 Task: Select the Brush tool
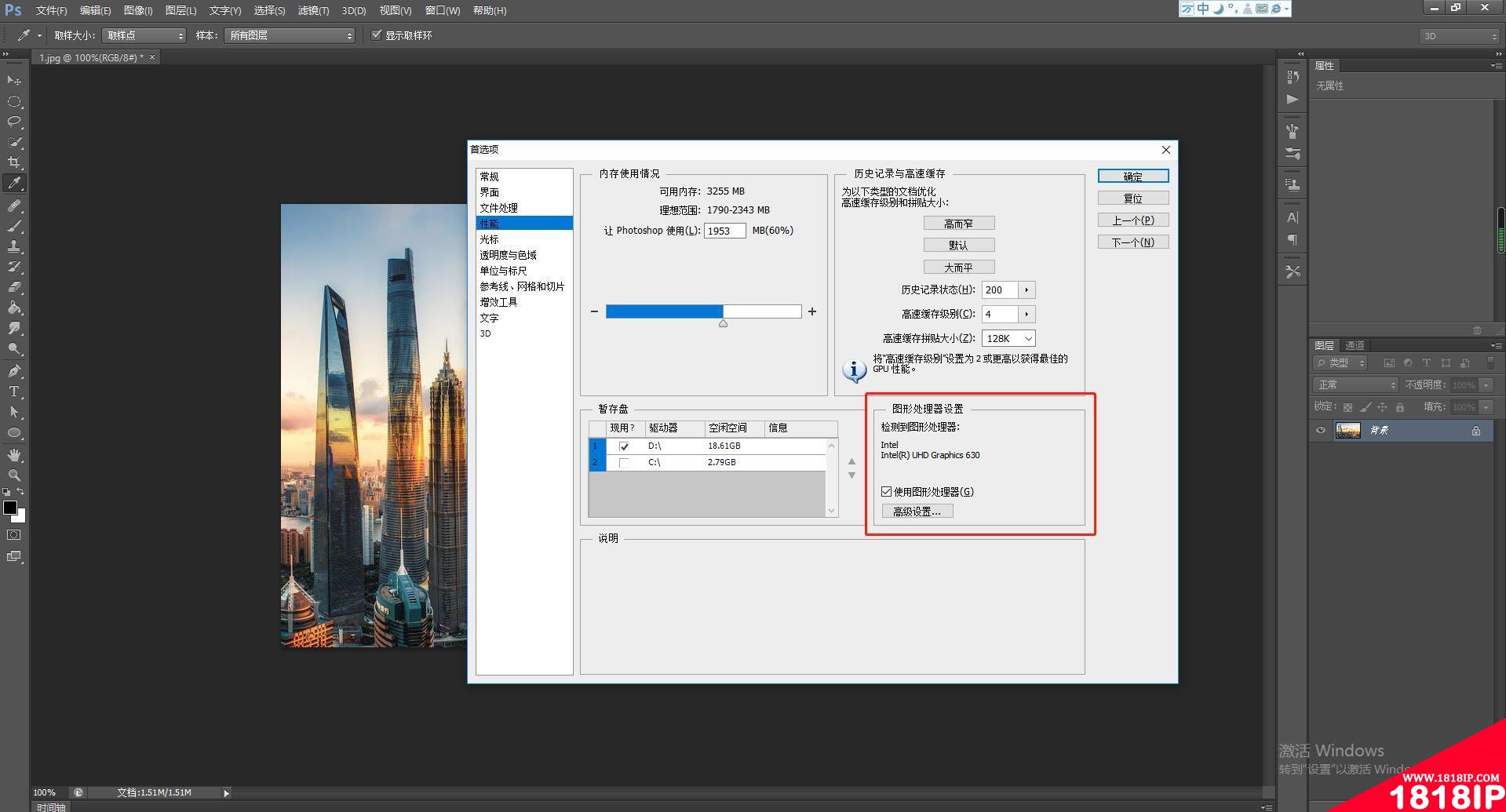[14, 226]
